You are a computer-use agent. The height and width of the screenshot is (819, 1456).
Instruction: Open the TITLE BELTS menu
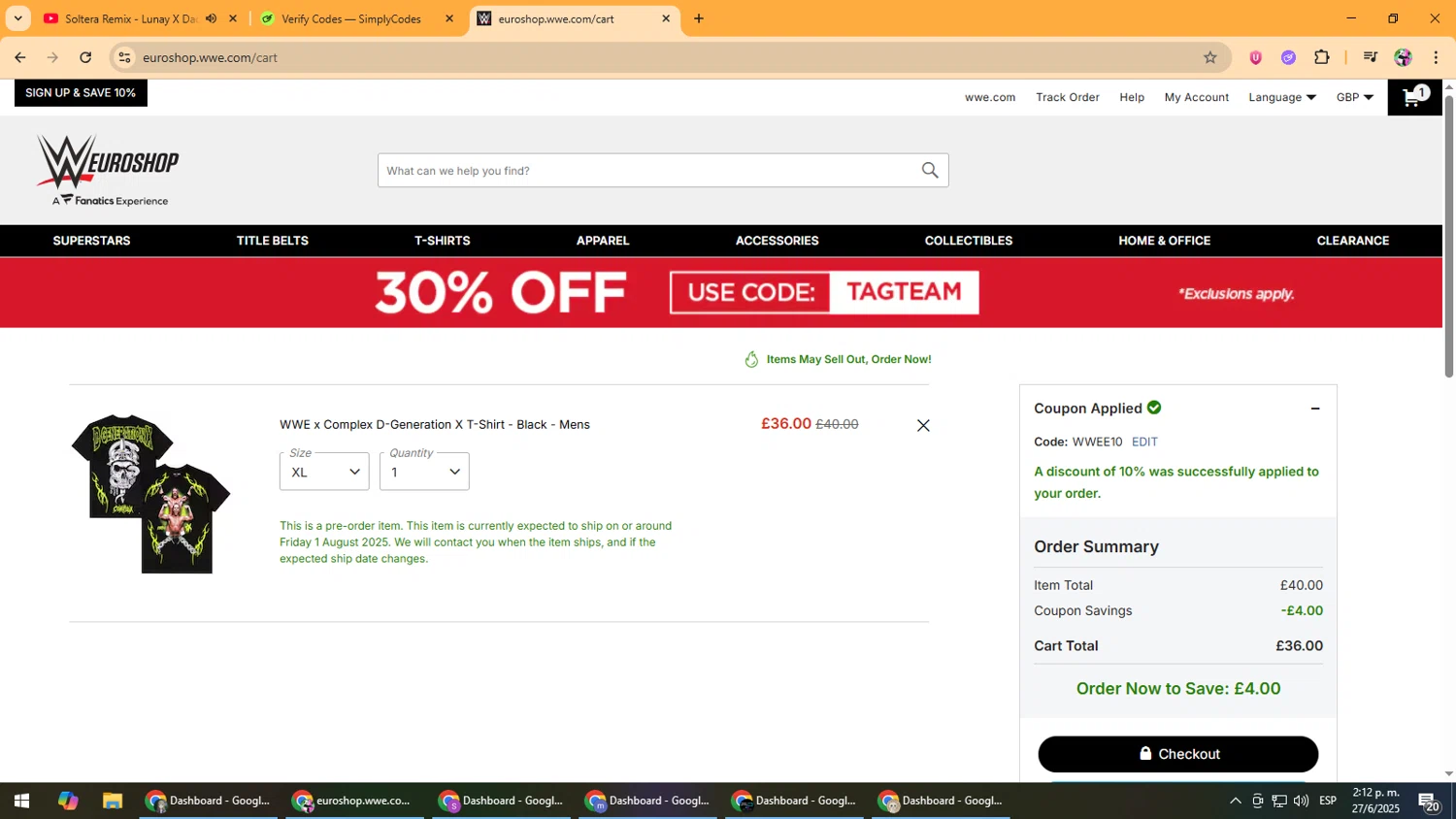tap(273, 241)
